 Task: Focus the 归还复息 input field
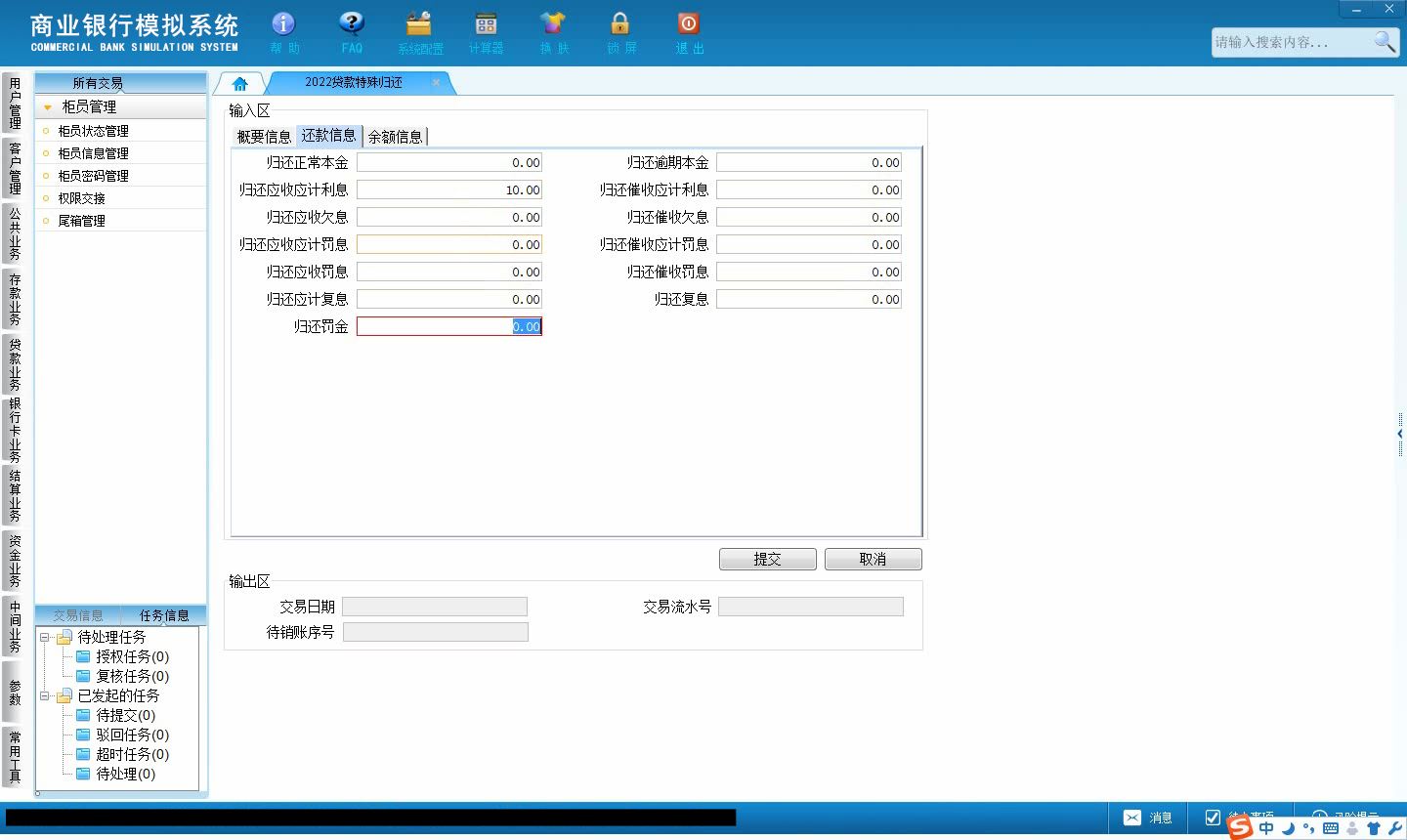click(808, 299)
